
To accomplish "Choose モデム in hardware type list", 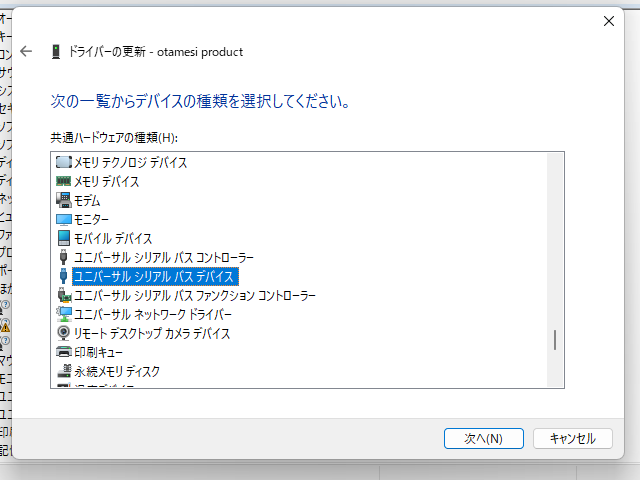I will click(x=87, y=200).
